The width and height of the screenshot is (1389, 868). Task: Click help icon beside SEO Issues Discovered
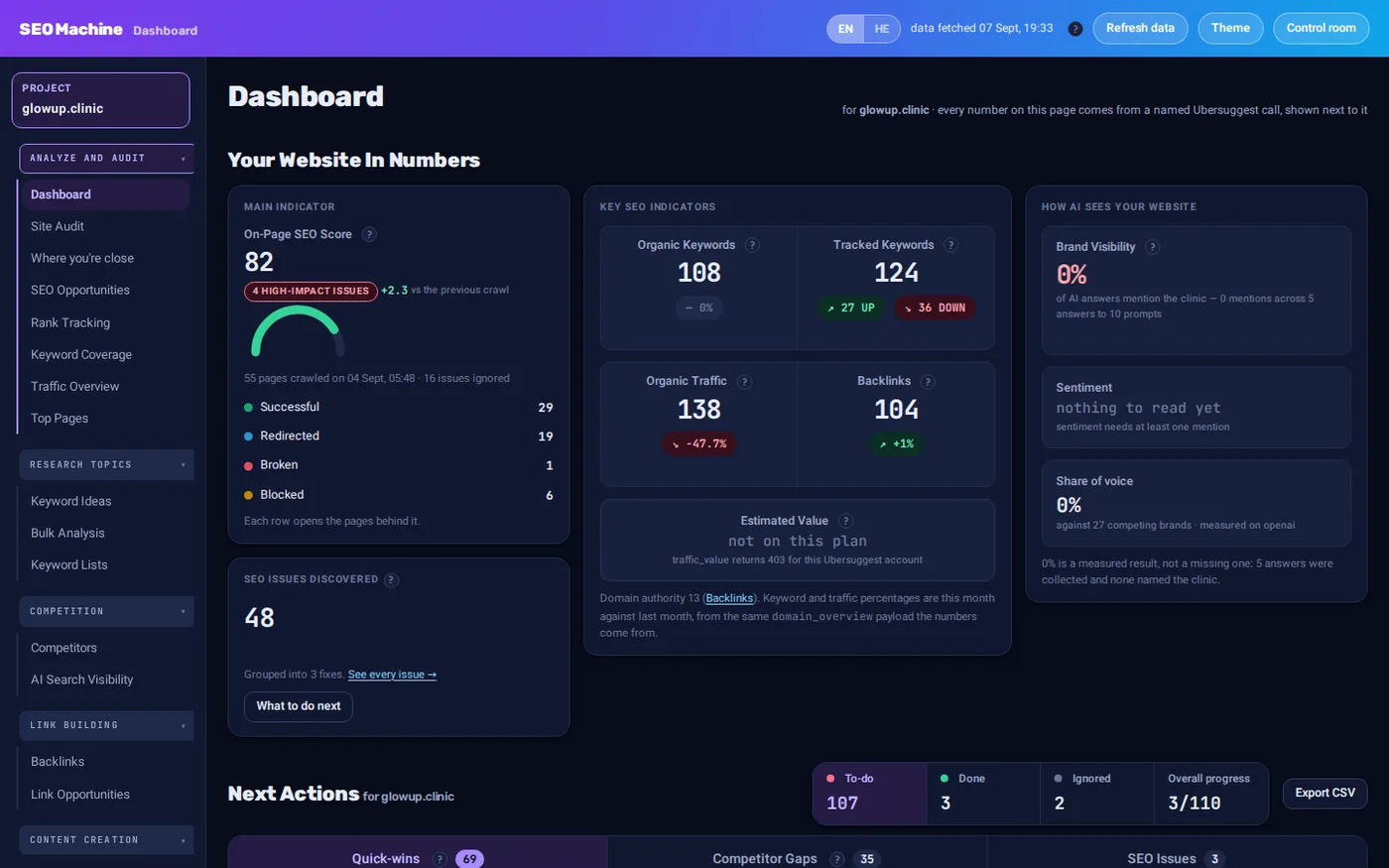coord(391,580)
